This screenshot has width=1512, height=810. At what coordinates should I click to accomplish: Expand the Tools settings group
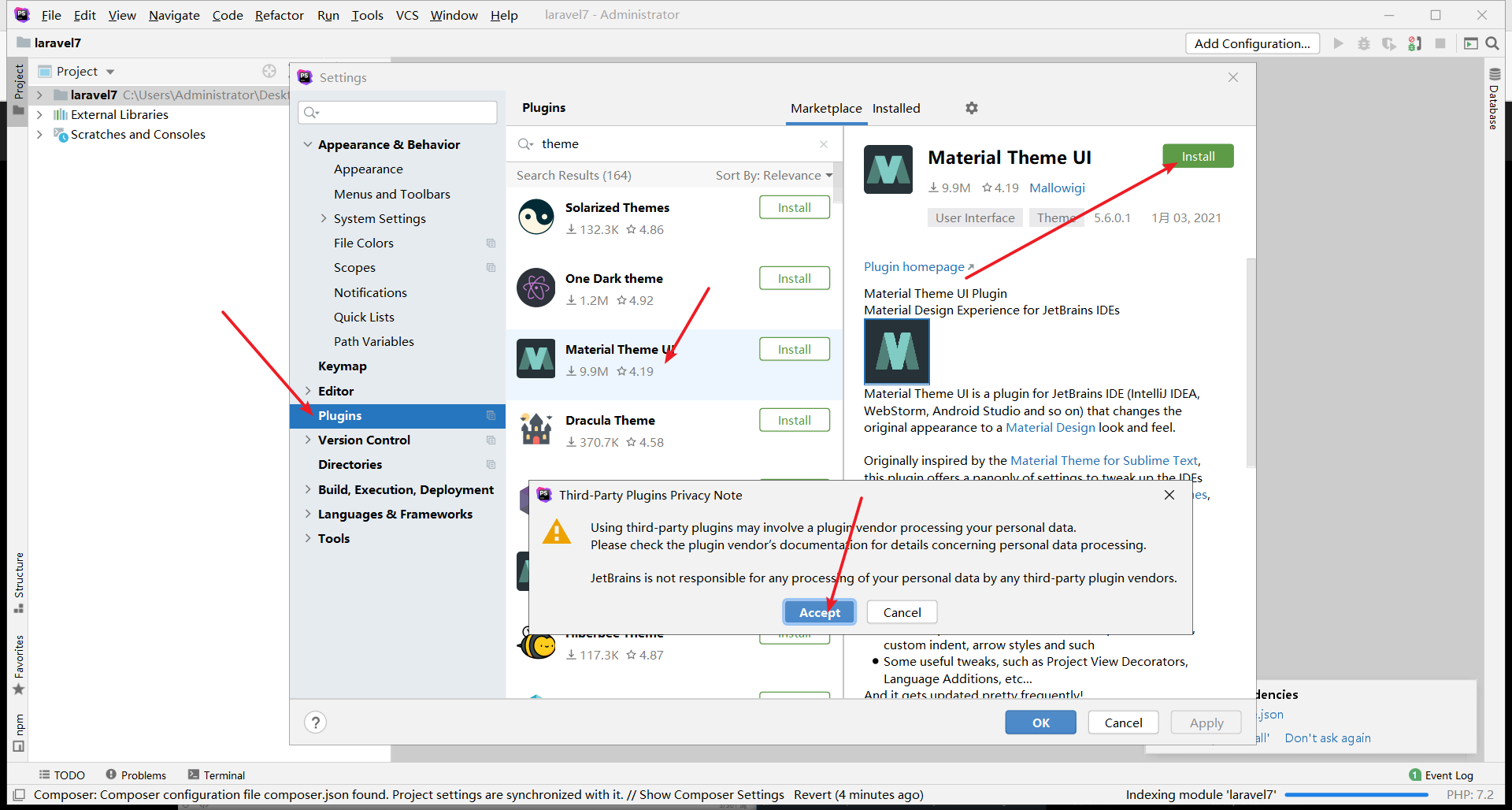click(x=308, y=538)
